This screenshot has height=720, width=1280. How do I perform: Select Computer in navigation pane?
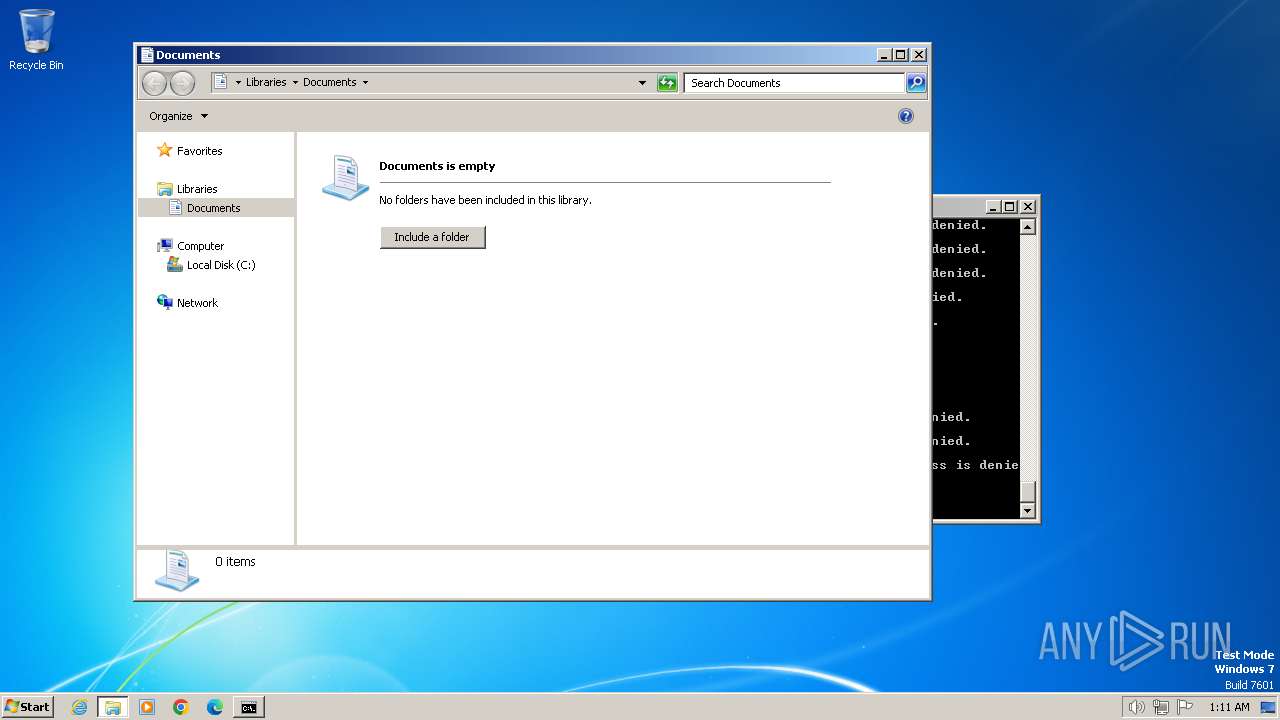(201, 246)
